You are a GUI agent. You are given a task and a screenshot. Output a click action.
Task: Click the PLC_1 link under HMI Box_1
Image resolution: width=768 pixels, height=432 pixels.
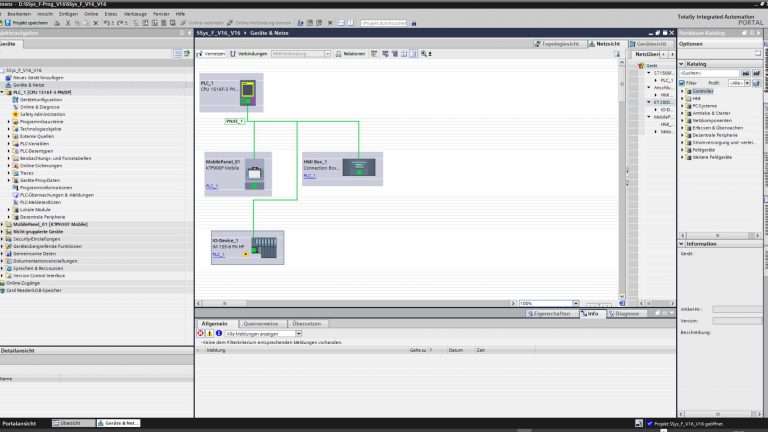[310, 176]
